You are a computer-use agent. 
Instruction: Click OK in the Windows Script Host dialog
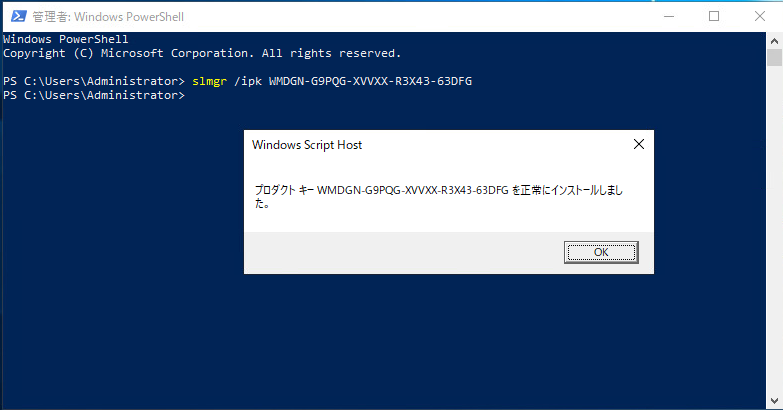(x=601, y=252)
